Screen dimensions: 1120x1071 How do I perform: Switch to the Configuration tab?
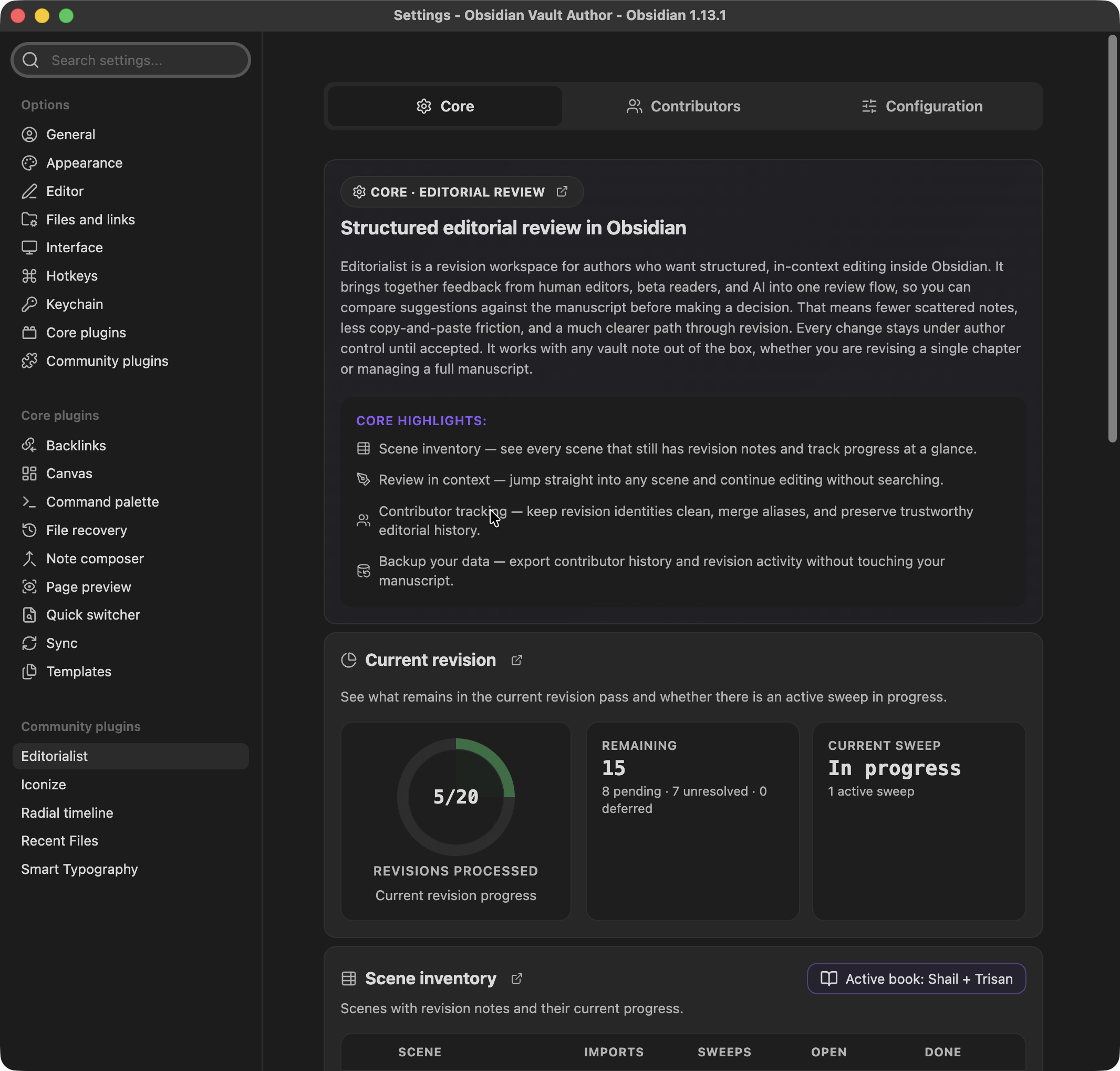click(x=921, y=106)
